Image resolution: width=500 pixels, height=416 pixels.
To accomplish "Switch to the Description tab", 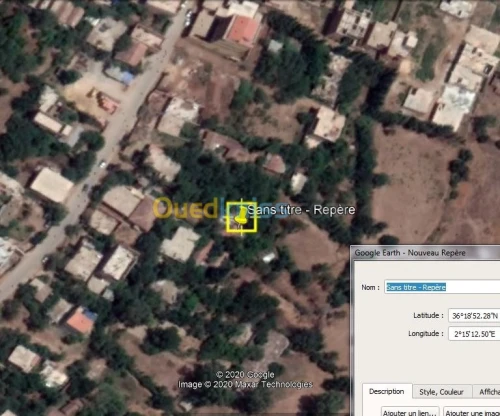I will click(387, 391).
